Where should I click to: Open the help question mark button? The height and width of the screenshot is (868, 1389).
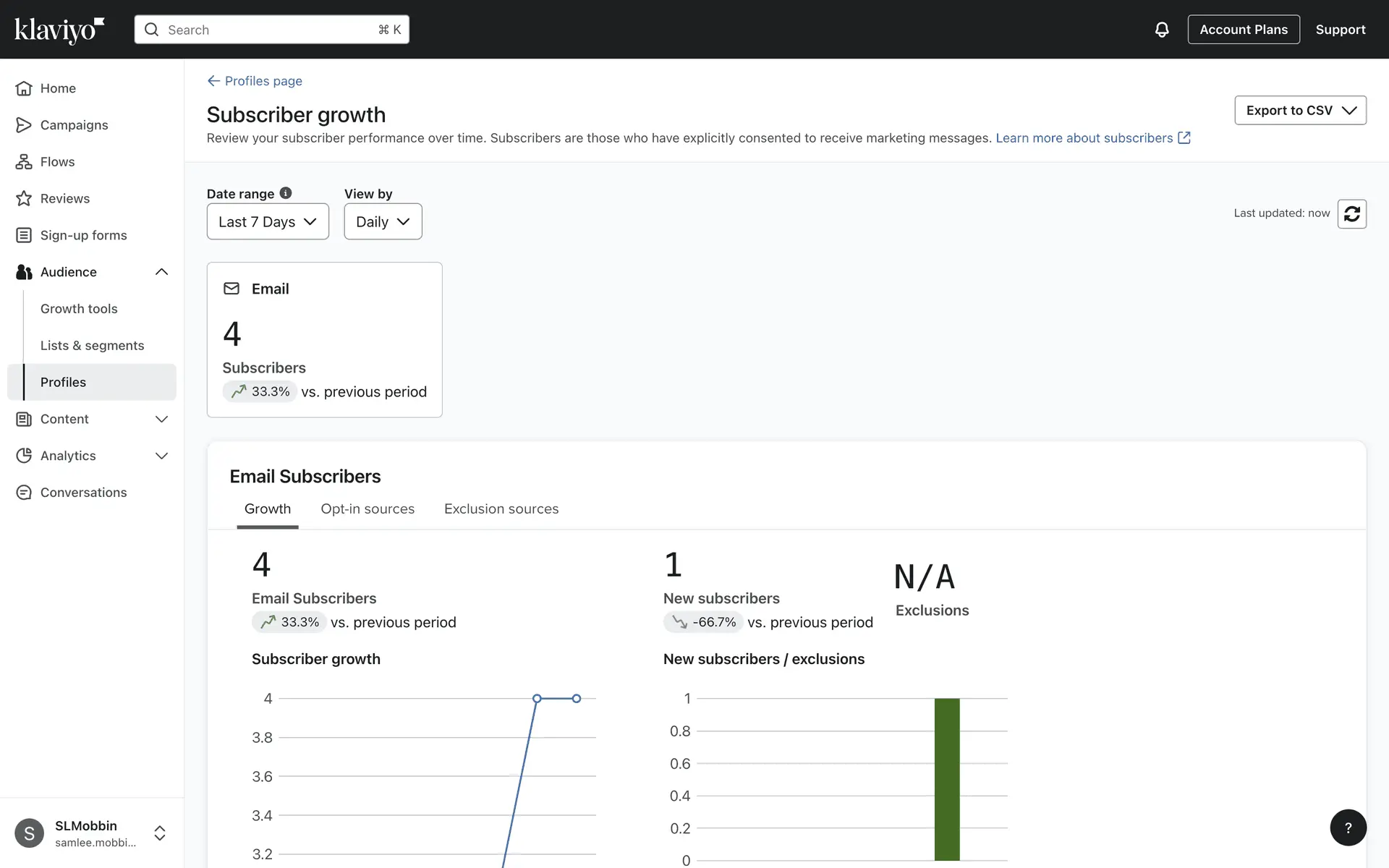click(x=1348, y=827)
